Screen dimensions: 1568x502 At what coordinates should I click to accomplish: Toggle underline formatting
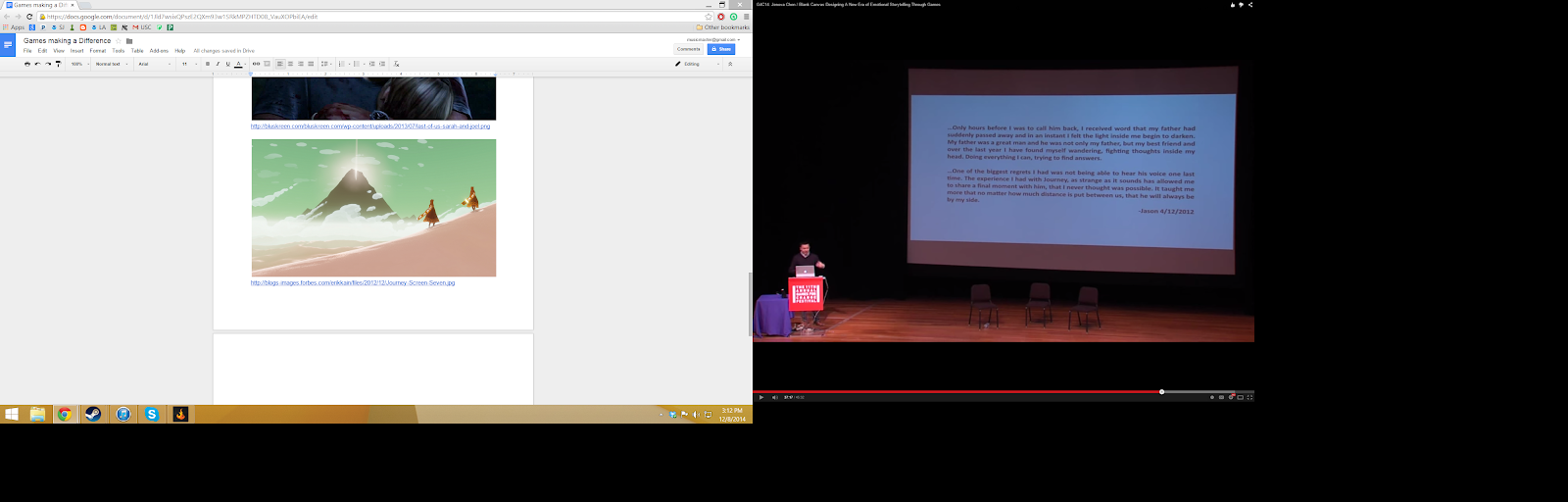pos(227,64)
